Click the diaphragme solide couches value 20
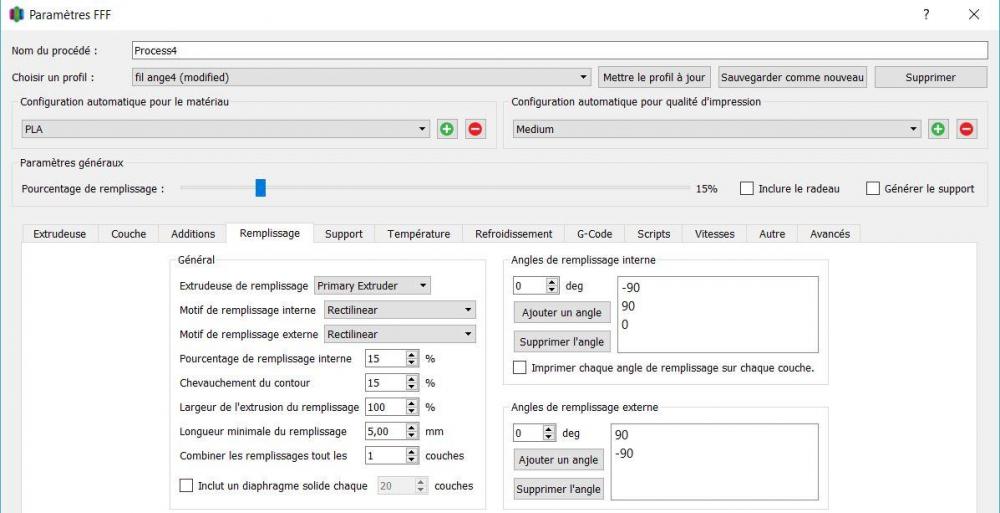This screenshot has height=513, width=1000. click(x=402, y=486)
